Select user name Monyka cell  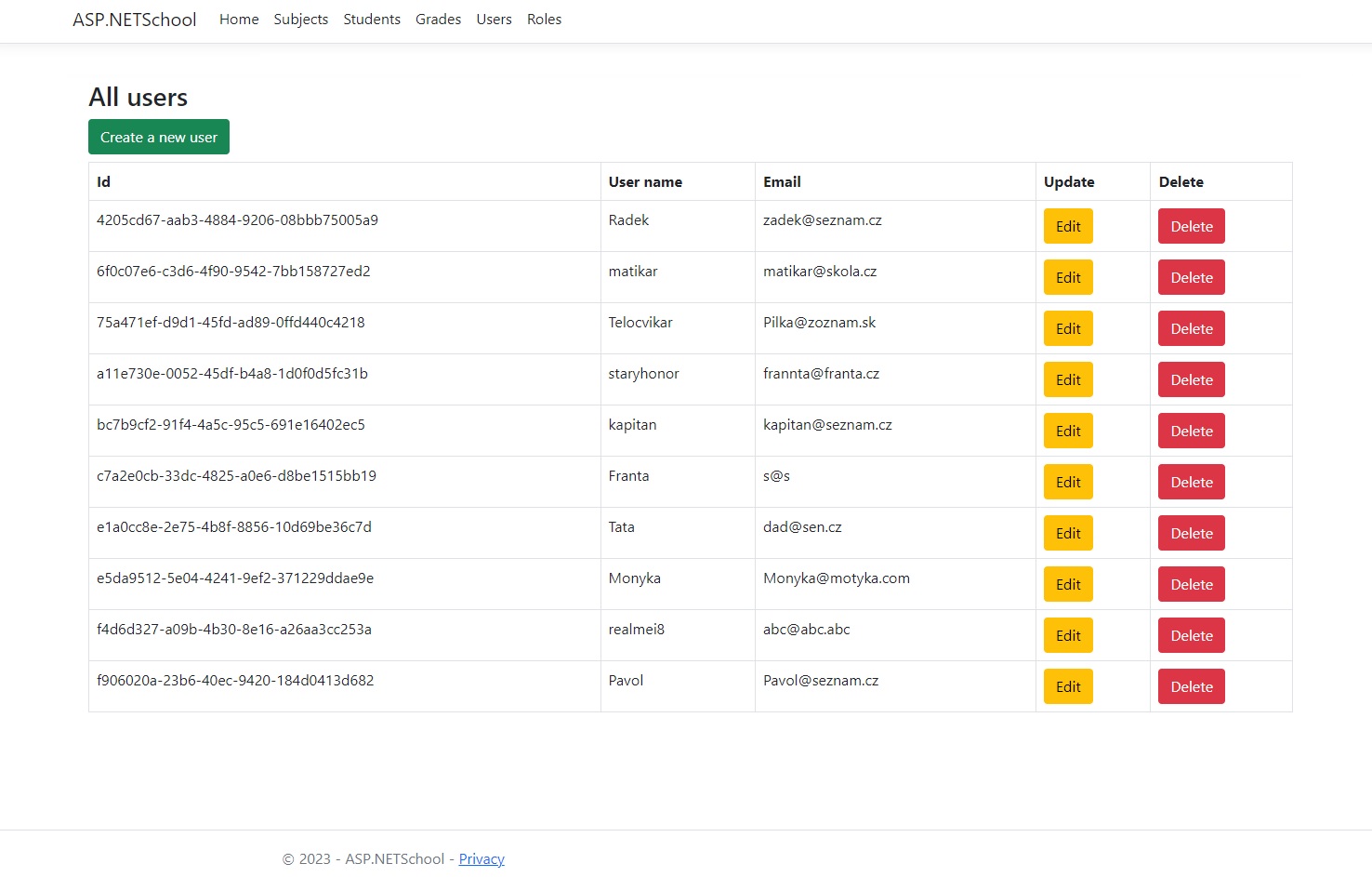[x=678, y=584]
